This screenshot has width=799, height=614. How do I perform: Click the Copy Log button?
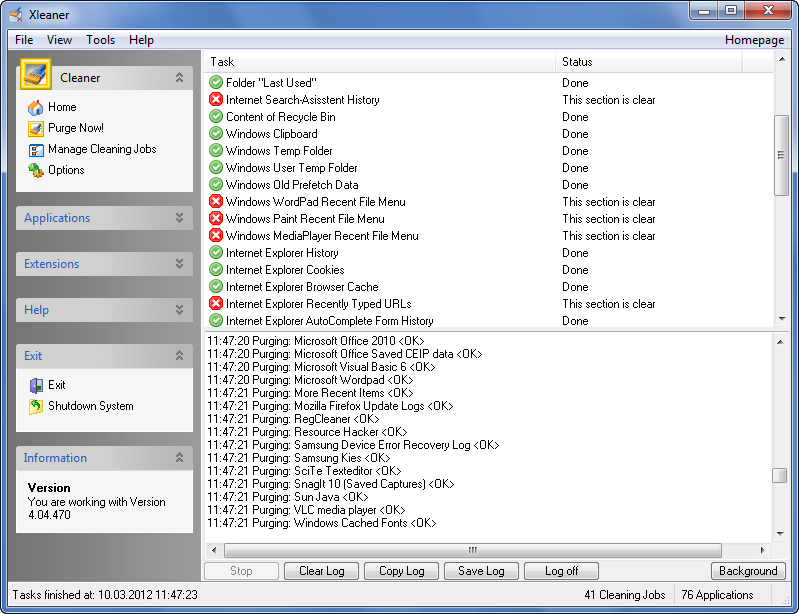(x=402, y=571)
